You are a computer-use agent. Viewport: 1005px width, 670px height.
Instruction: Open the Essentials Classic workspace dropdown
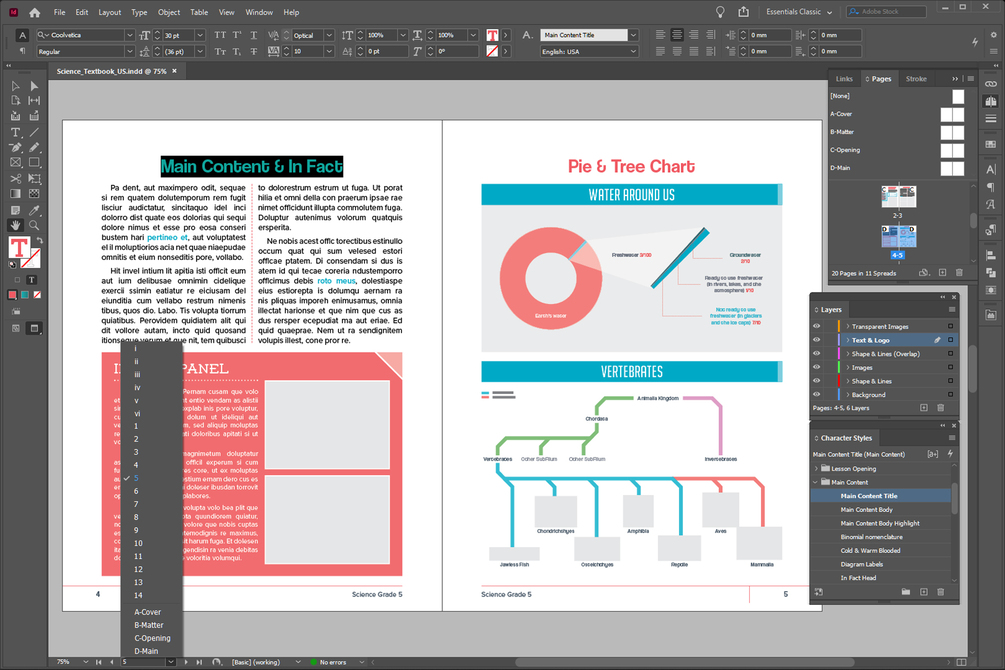799,12
